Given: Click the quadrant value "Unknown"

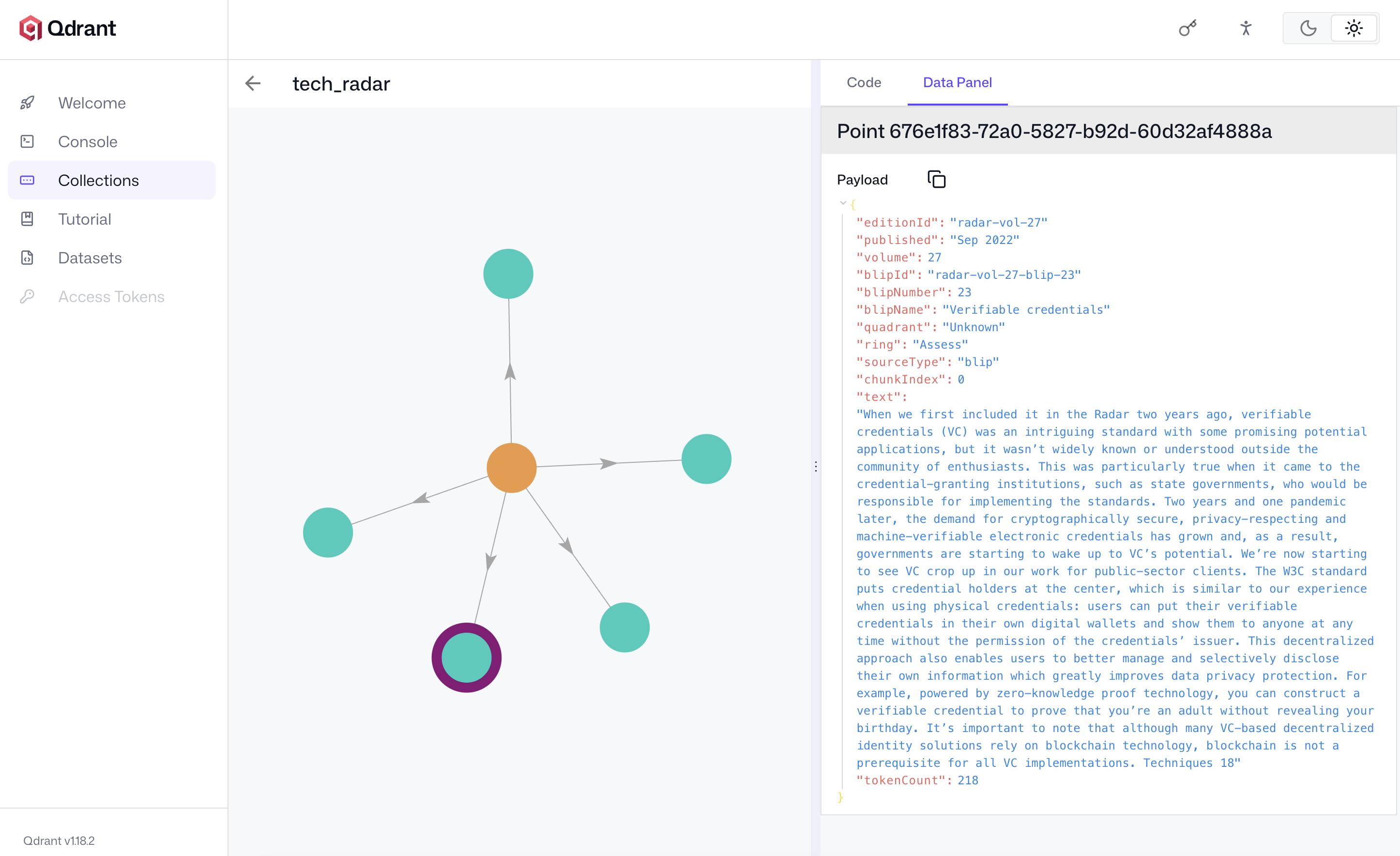Looking at the screenshot, I should (974, 327).
